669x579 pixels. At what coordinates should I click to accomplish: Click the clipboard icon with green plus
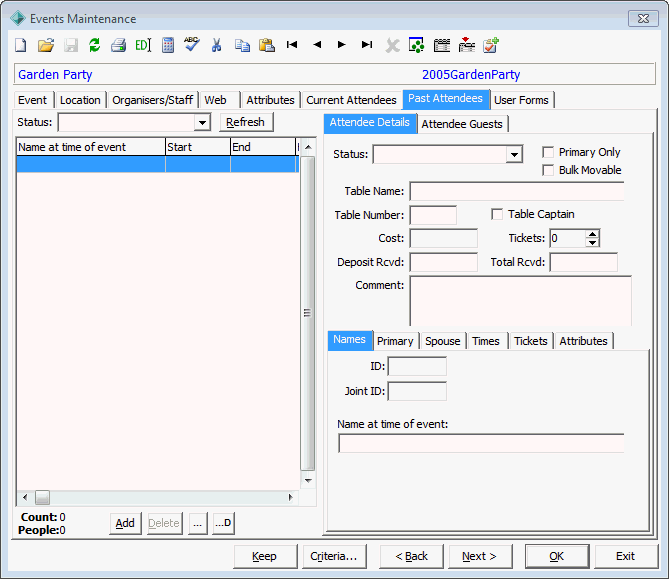[x=491, y=45]
